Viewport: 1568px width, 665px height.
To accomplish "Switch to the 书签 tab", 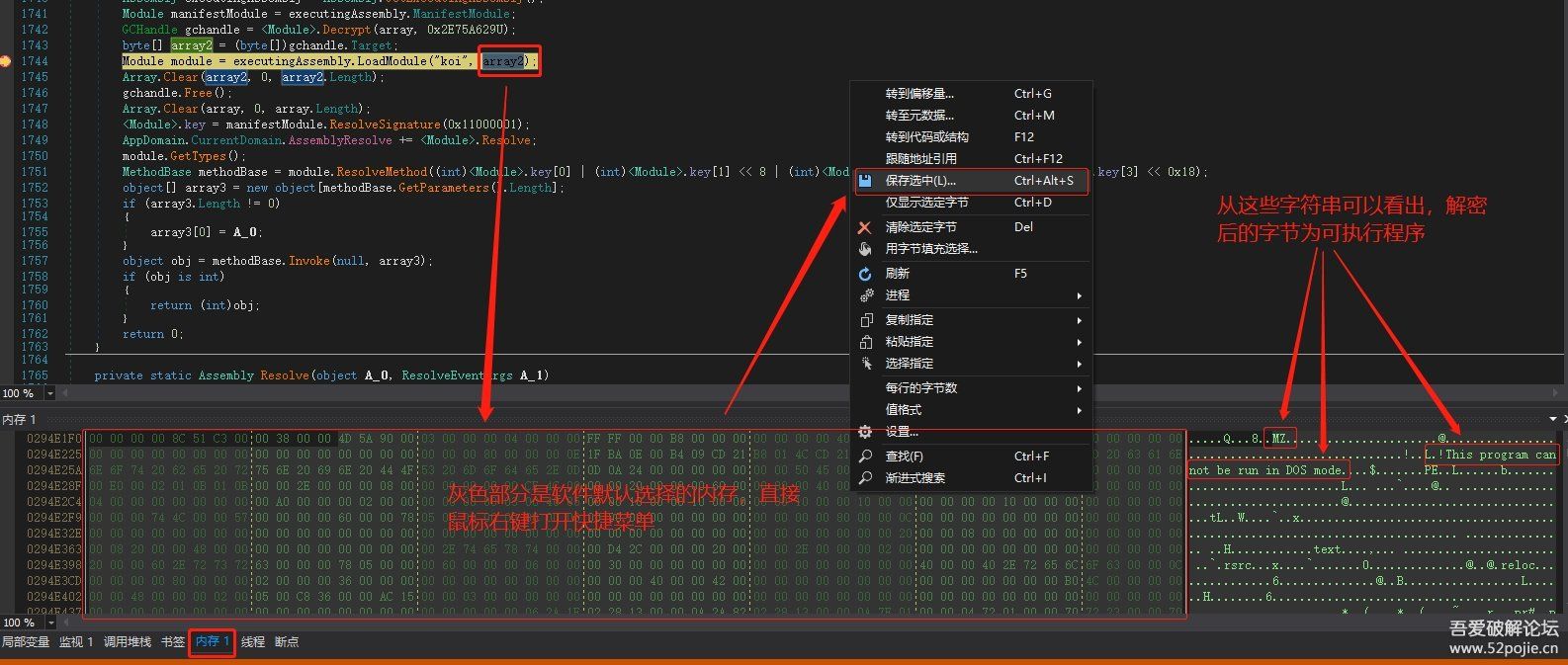I will (173, 642).
